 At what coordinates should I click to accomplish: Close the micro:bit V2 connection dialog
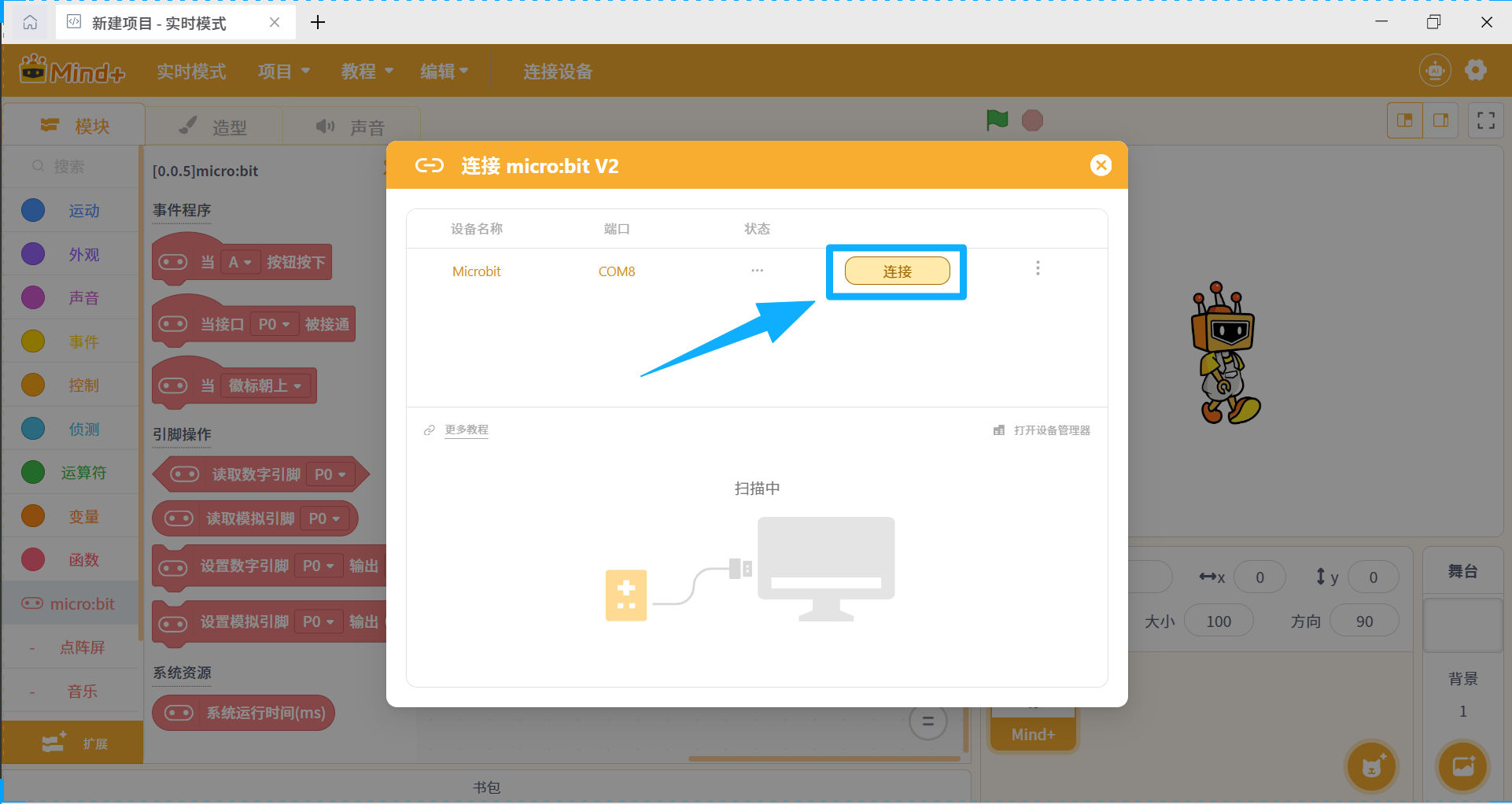[x=1101, y=165]
